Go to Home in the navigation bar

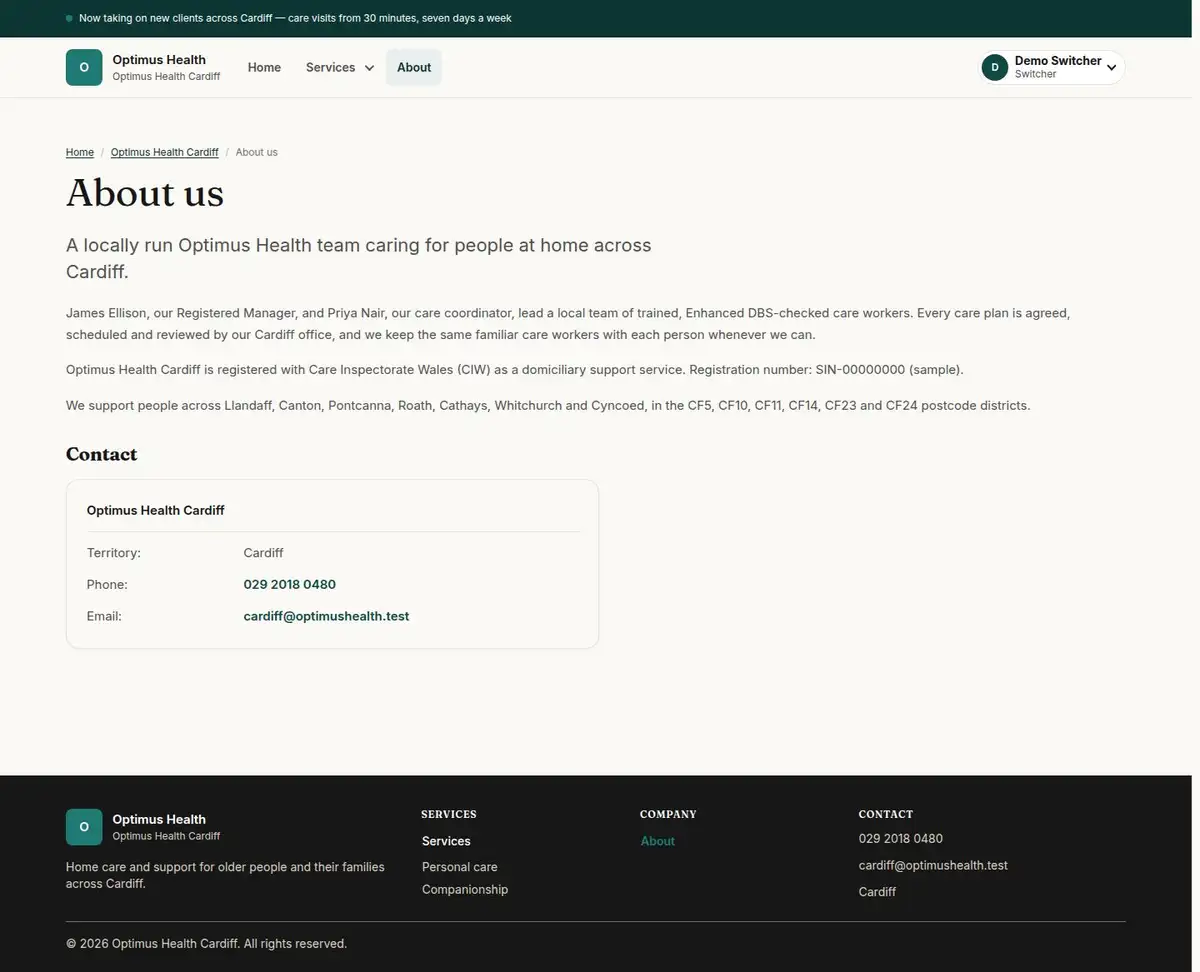[264, 68]
